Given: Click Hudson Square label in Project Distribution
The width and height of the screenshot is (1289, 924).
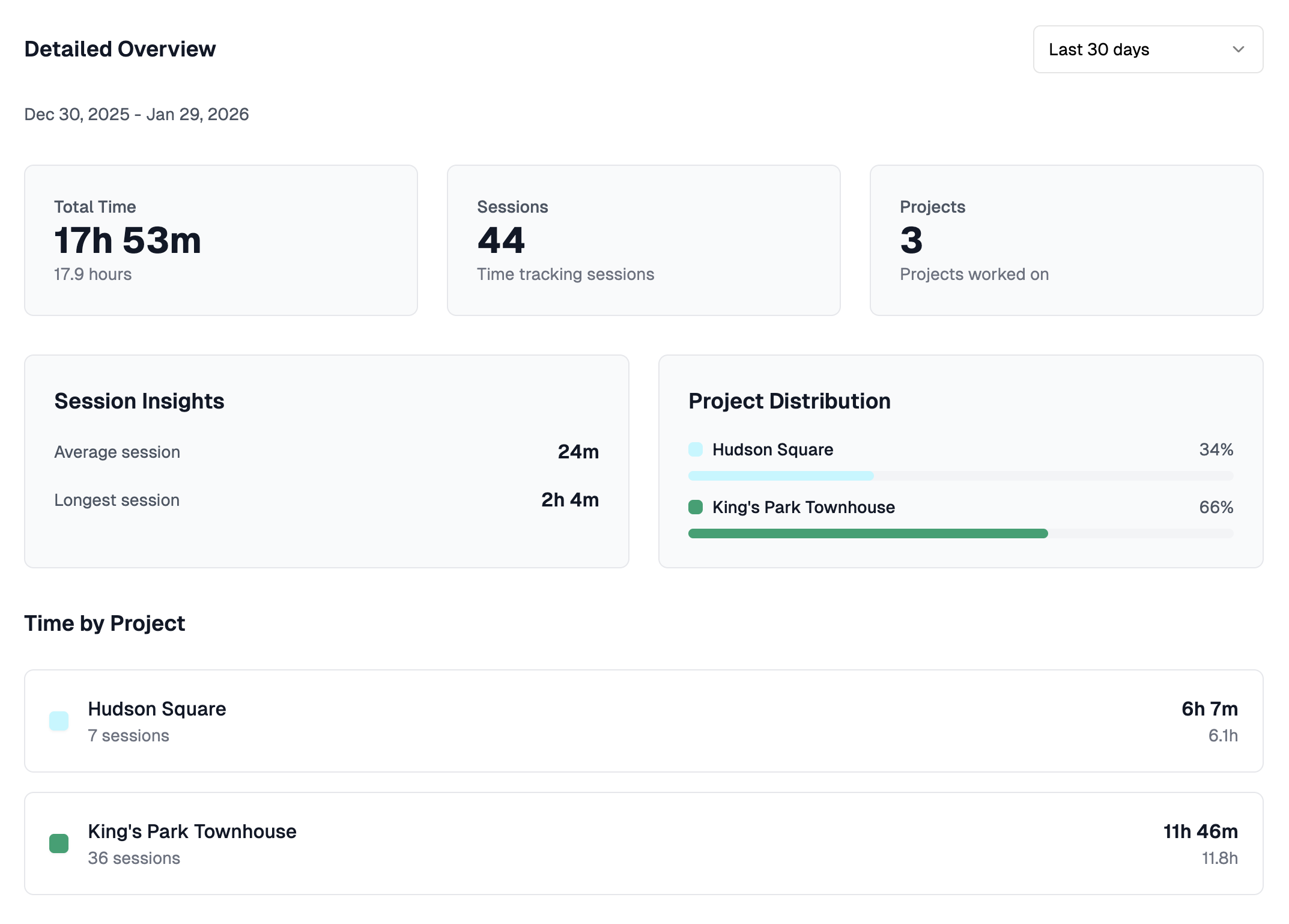Looking at the screenshot, I should coord(772,449).
